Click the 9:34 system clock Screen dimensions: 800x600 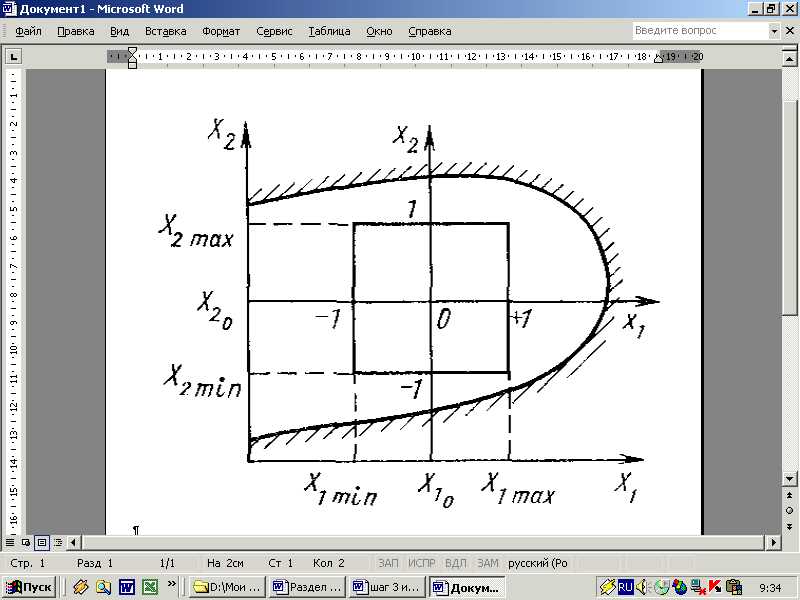point(770,588)
